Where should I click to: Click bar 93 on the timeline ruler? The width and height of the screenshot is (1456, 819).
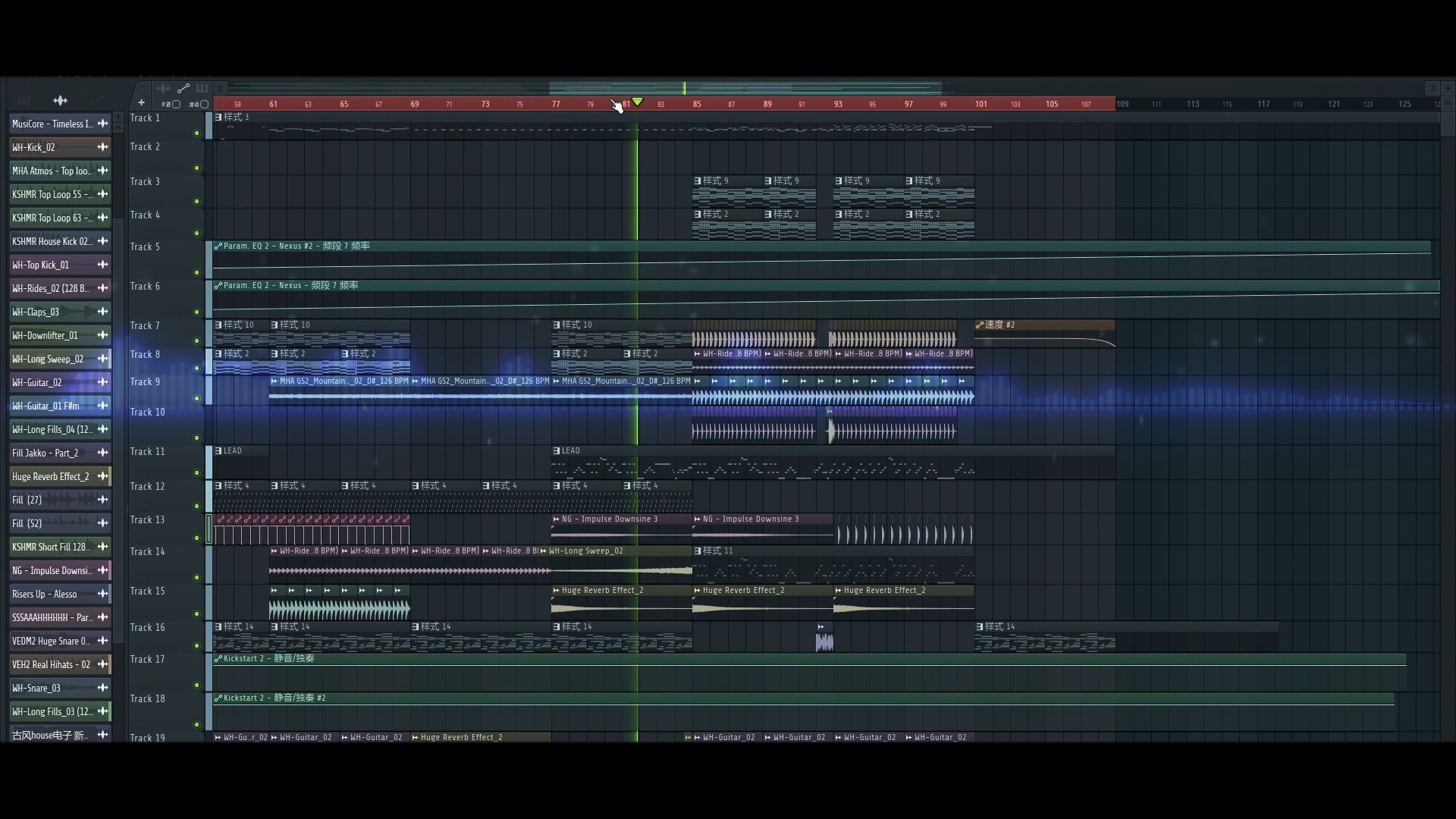click(x=838, y=104)
